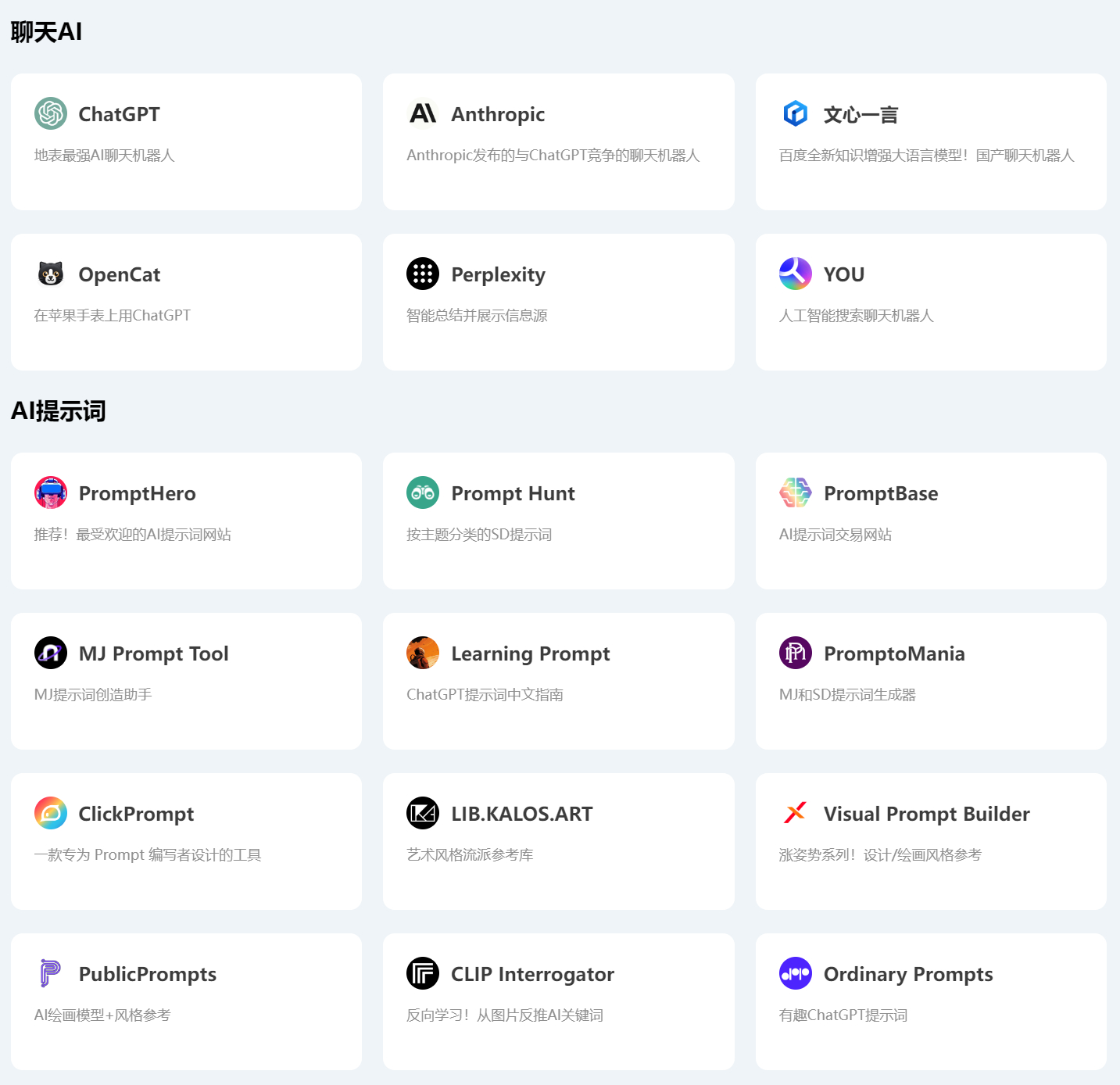Viewport: 1120px width, 1085px height.
Task: Click description '反向学习！从图片反推AI关键词'
Action: [505, 1015]
